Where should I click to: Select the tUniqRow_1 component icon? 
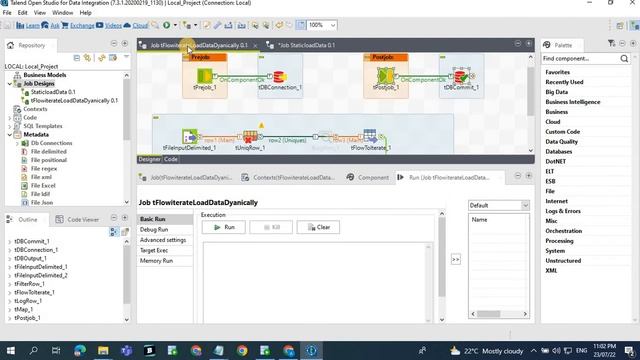click(250, 137)
